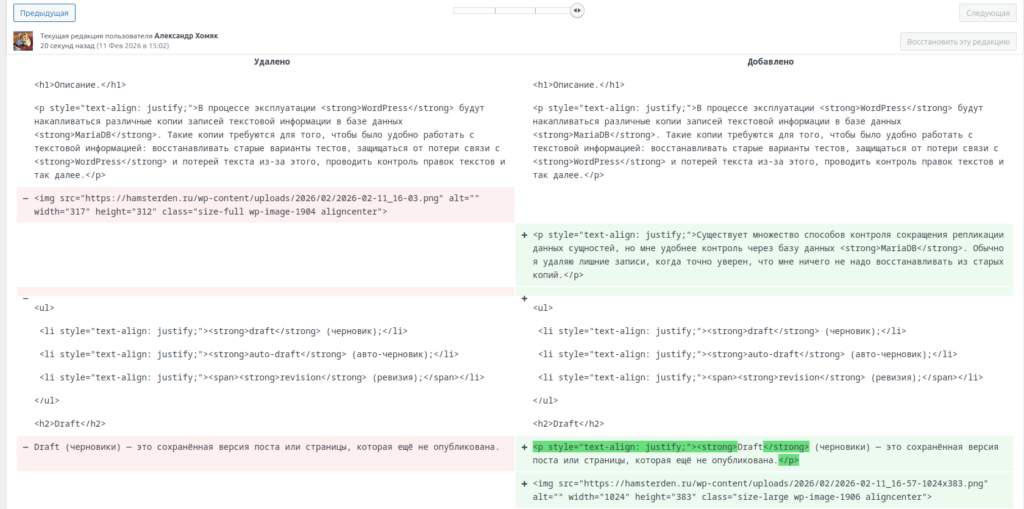Viewport: 1024px width, 509px height.
Task: Click the minus marker above the left ul list
Action: coord(25,298)
